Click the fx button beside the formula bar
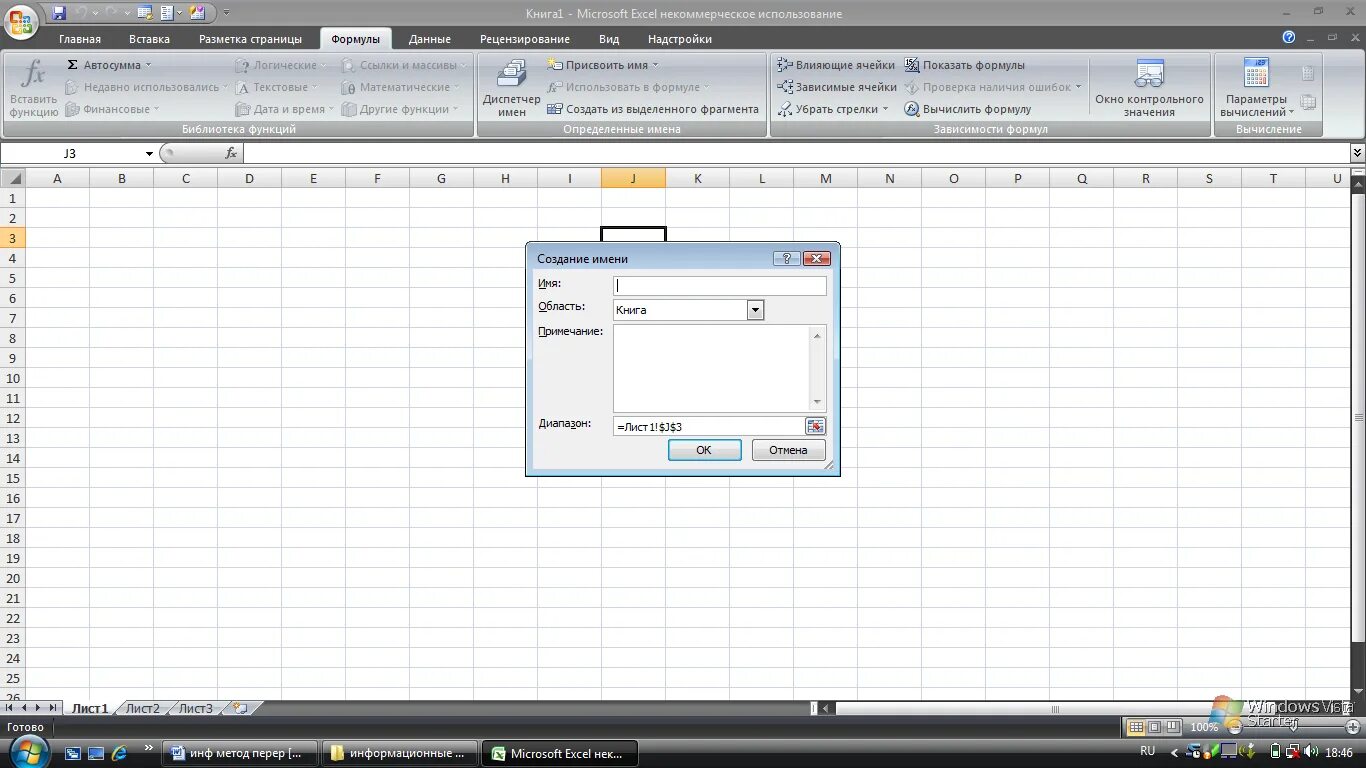This screenshot has height=768, width=1366. point(231,153)
